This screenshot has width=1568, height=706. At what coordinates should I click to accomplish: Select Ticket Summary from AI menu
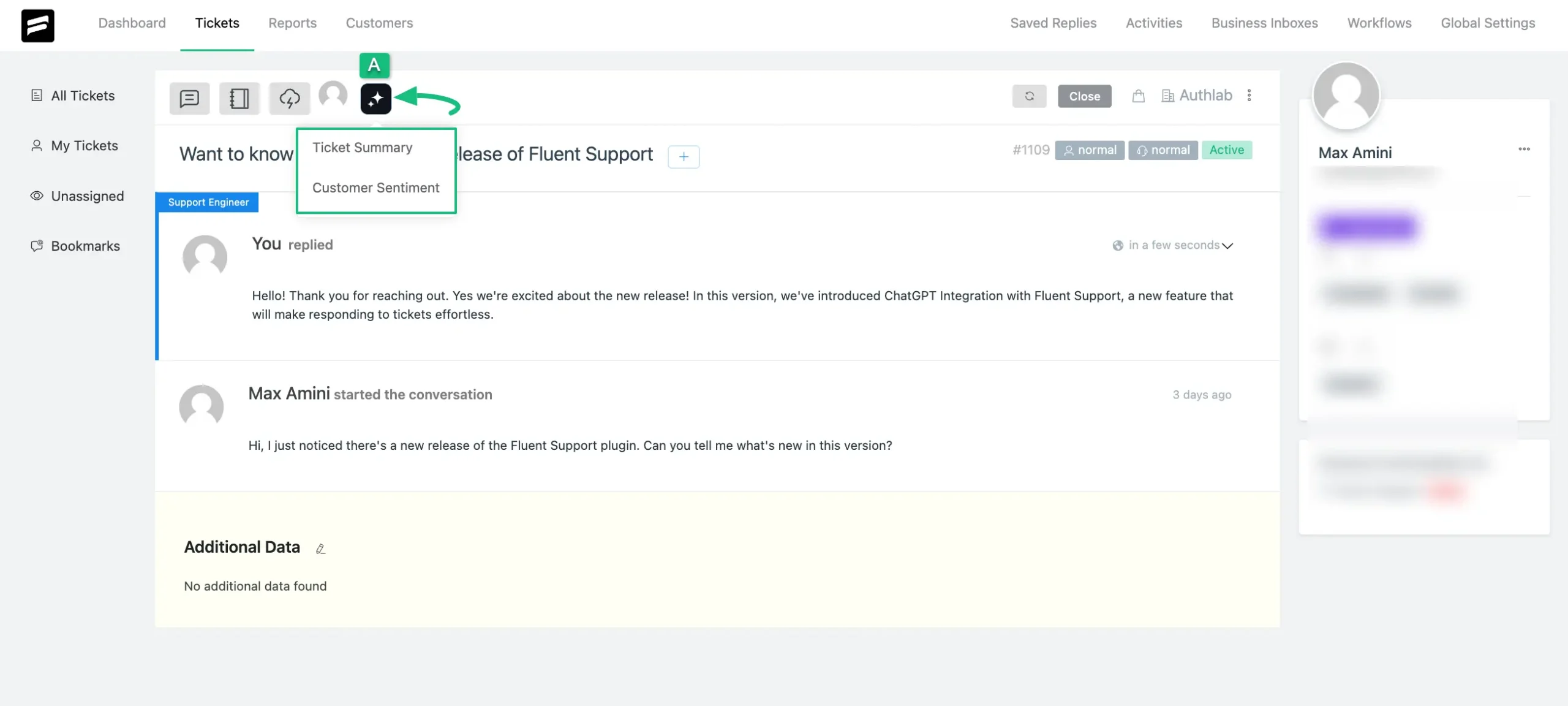coord(363,148)
